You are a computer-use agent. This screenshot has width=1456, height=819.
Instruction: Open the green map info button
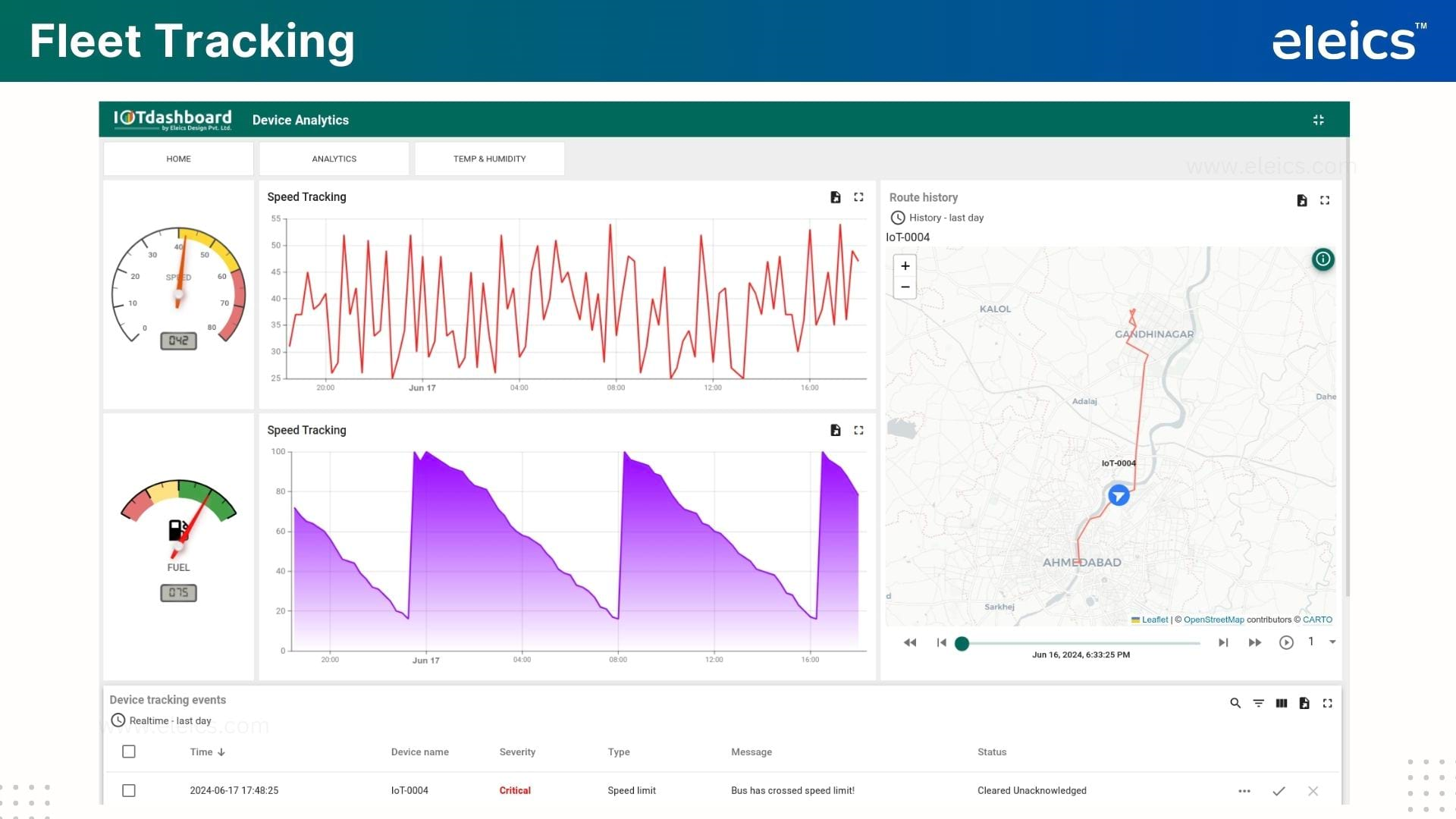point(1323,259)
